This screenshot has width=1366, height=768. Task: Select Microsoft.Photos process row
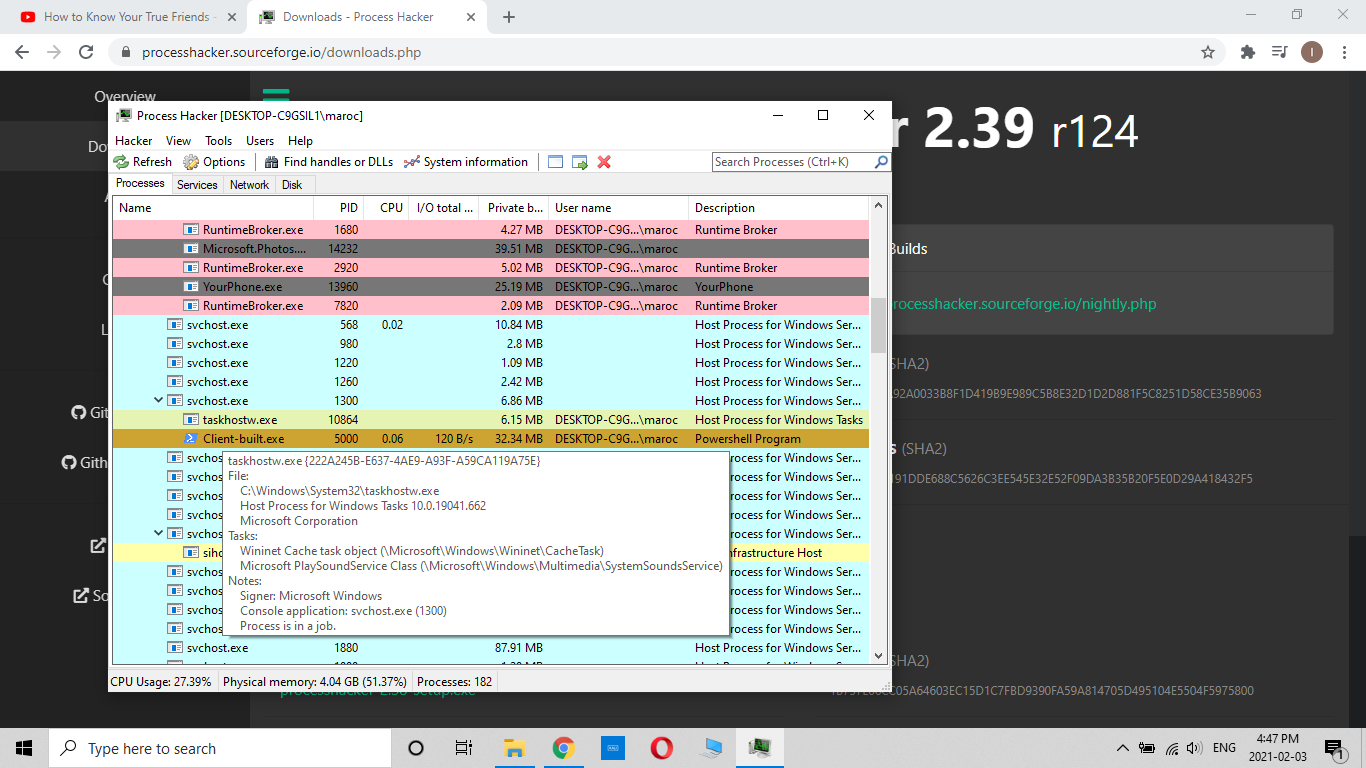click(490, 249)
